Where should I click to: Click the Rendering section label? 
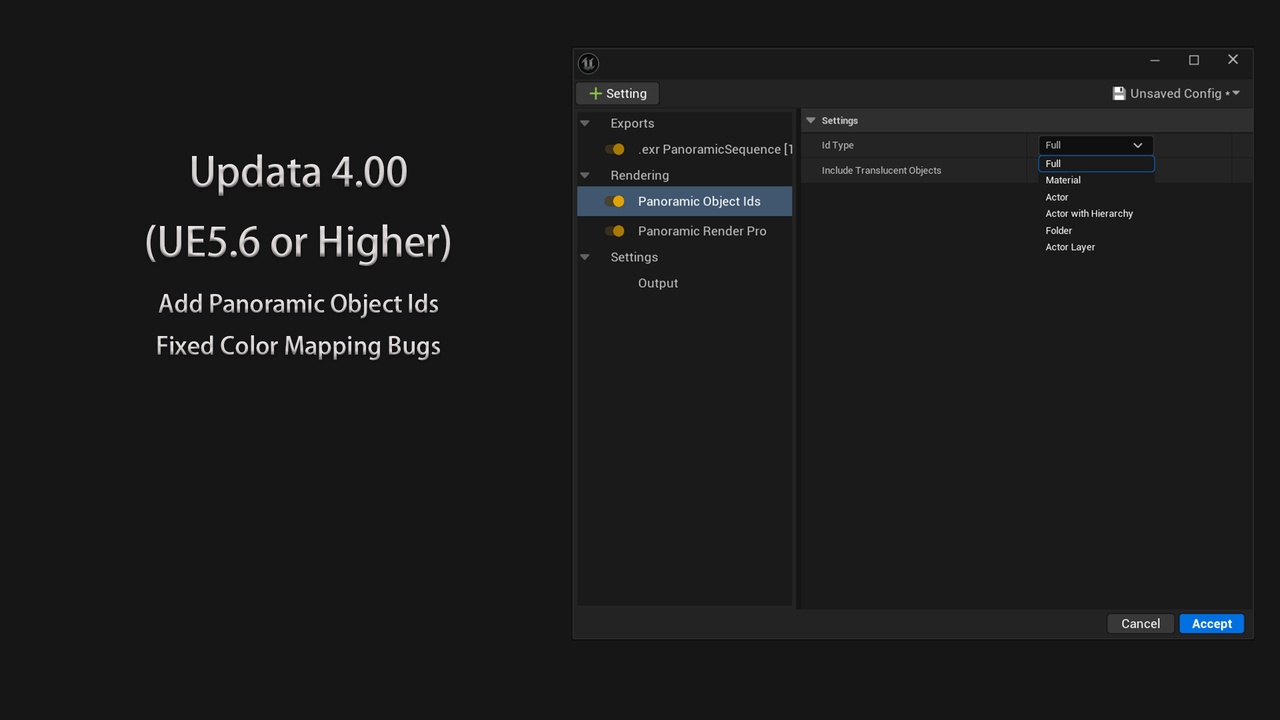(639, 175)
